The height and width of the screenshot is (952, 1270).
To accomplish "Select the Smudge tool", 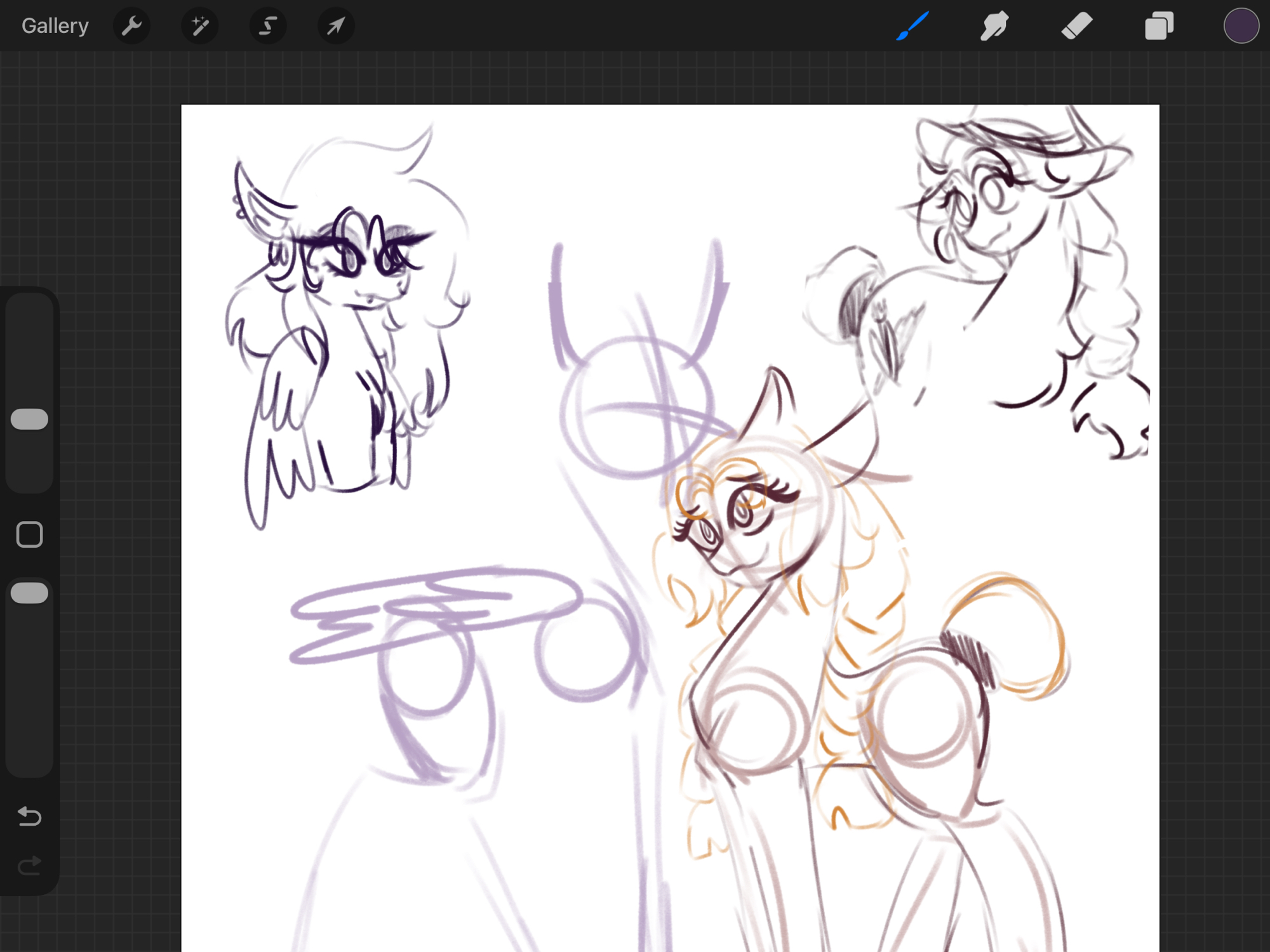I will 994,26.
